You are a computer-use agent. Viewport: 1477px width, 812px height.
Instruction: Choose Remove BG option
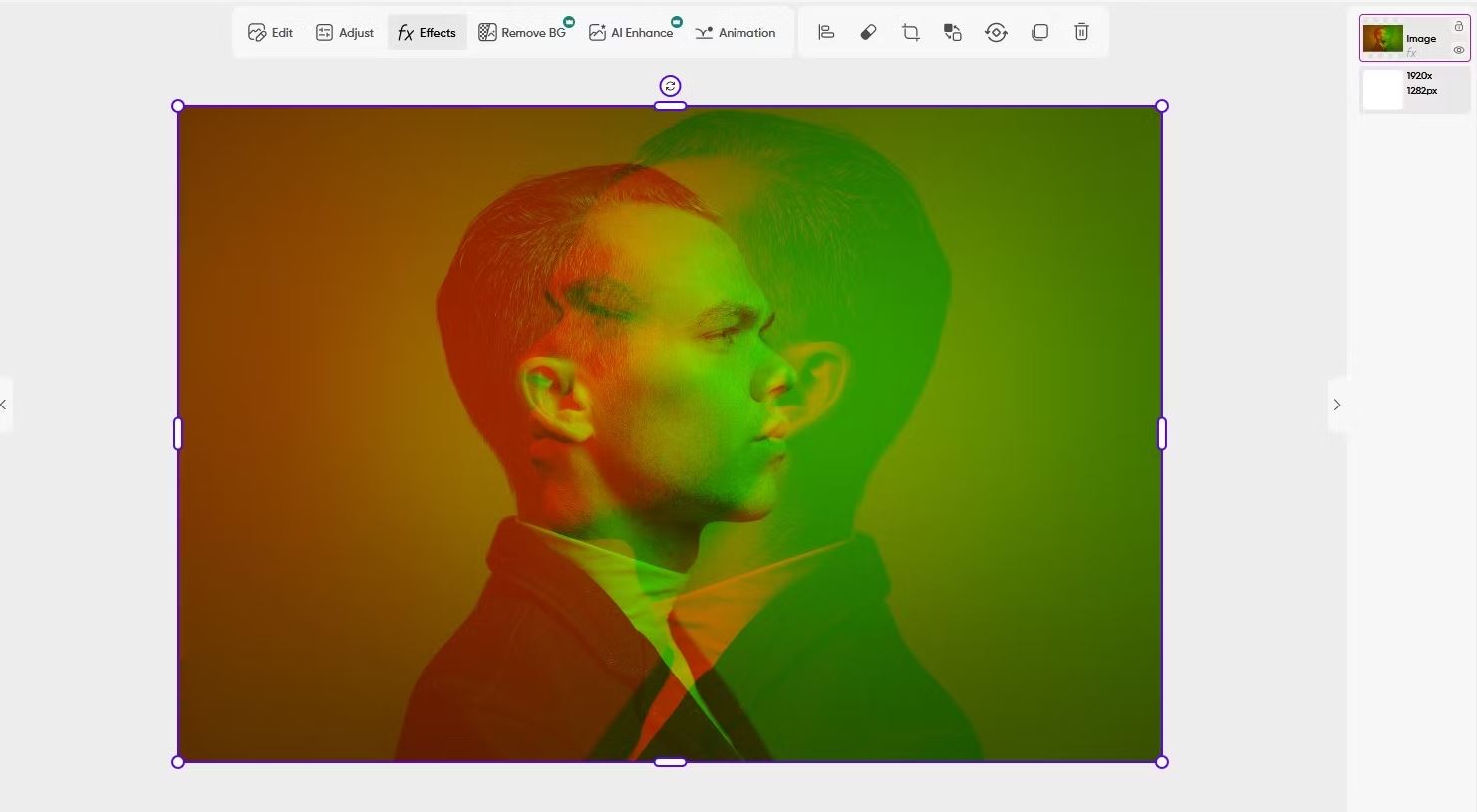pos(522,33)
